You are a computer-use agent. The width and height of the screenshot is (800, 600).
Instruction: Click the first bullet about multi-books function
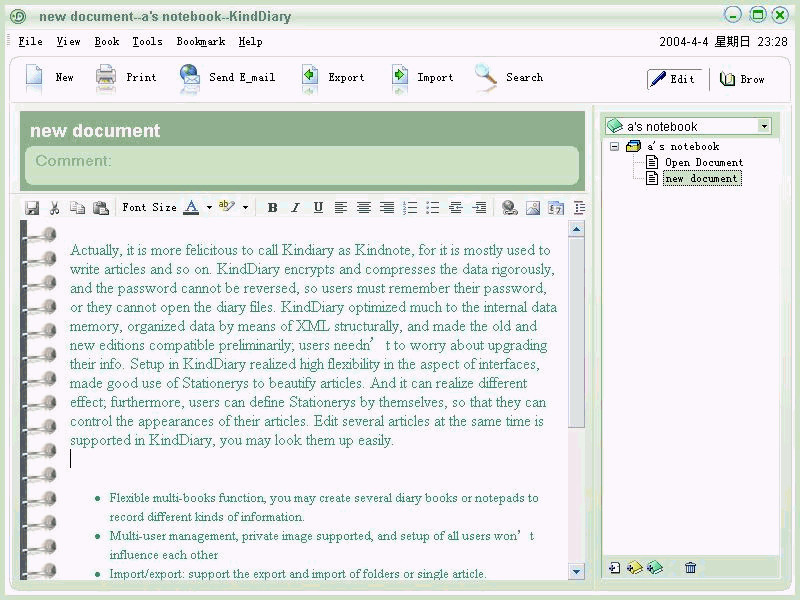(x=323, y=507)
